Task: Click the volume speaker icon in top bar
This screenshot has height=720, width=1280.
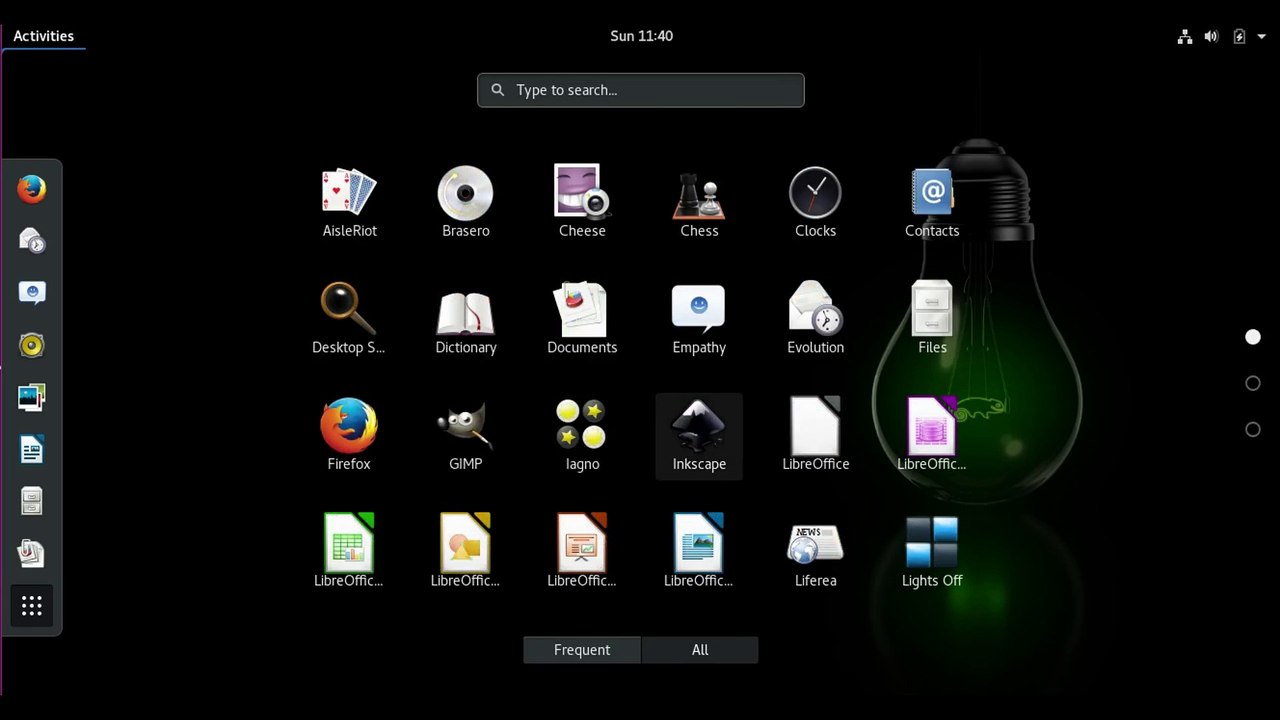Action: point(1211,36)
